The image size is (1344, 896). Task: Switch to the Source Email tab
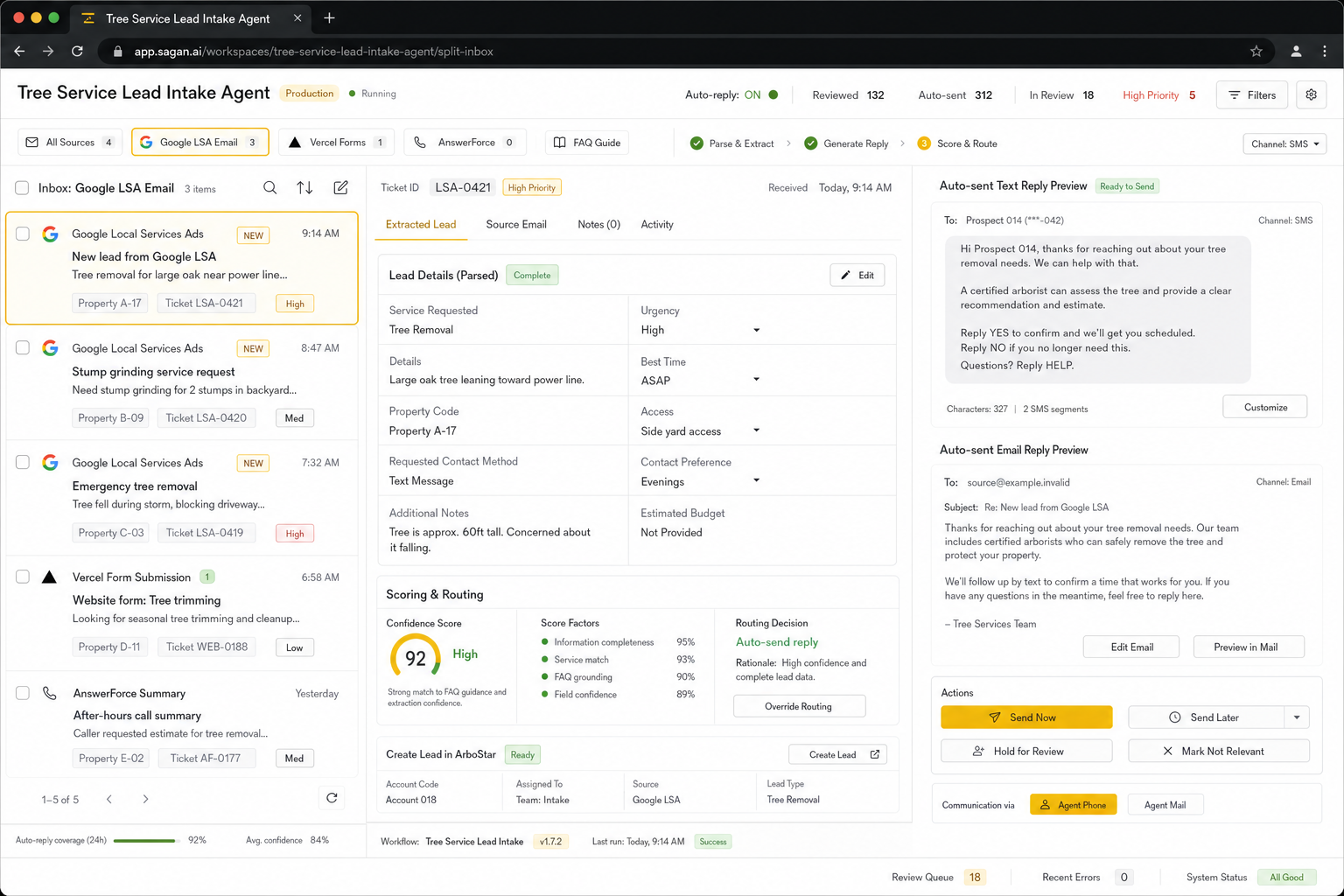pyautogui.click(x=516, y=225)
